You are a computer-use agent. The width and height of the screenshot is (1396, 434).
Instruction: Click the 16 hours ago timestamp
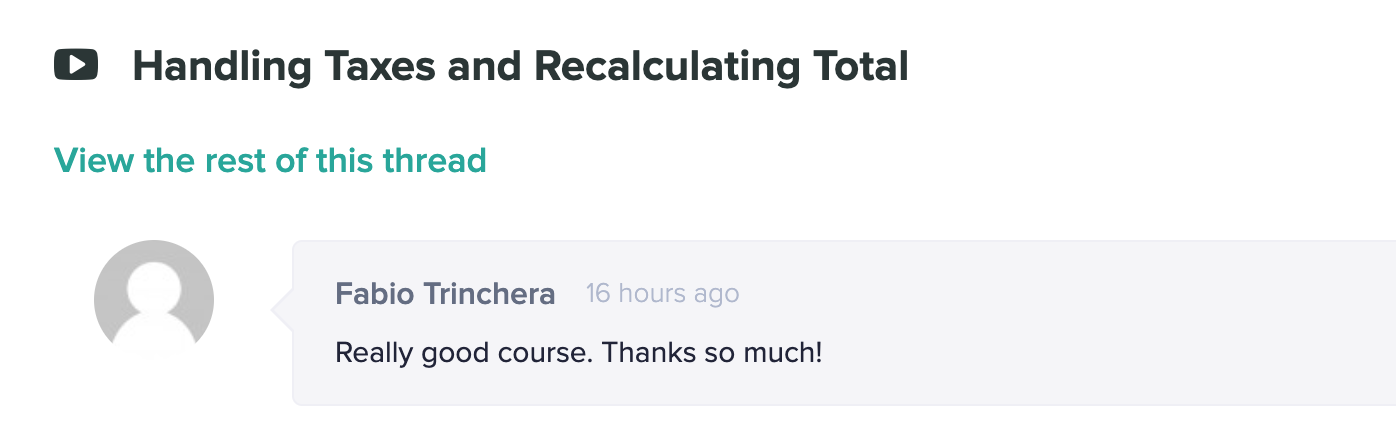click(x=662, y=294)
